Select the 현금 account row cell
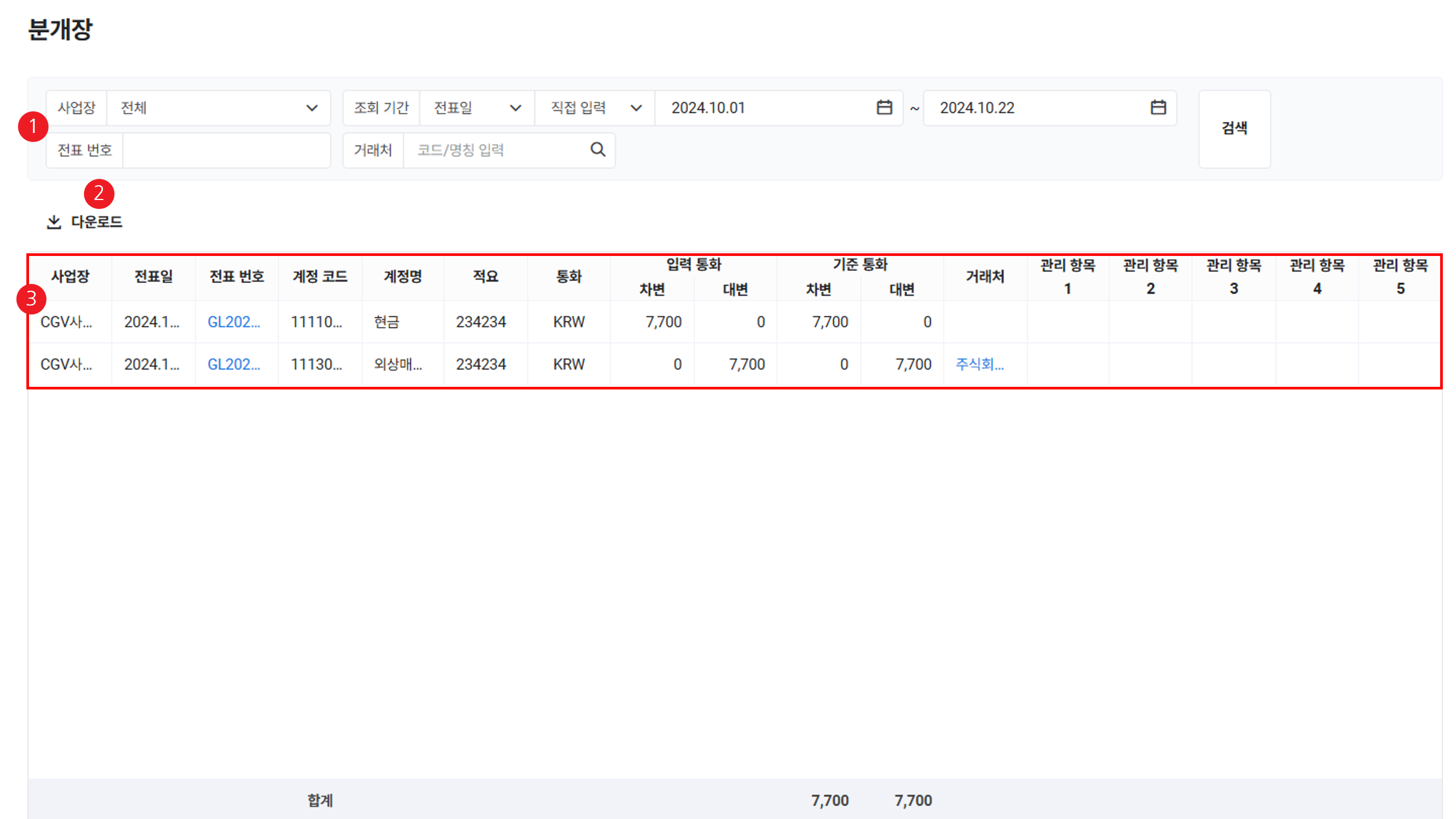1456x819 pixels. [x=387, y=322]
